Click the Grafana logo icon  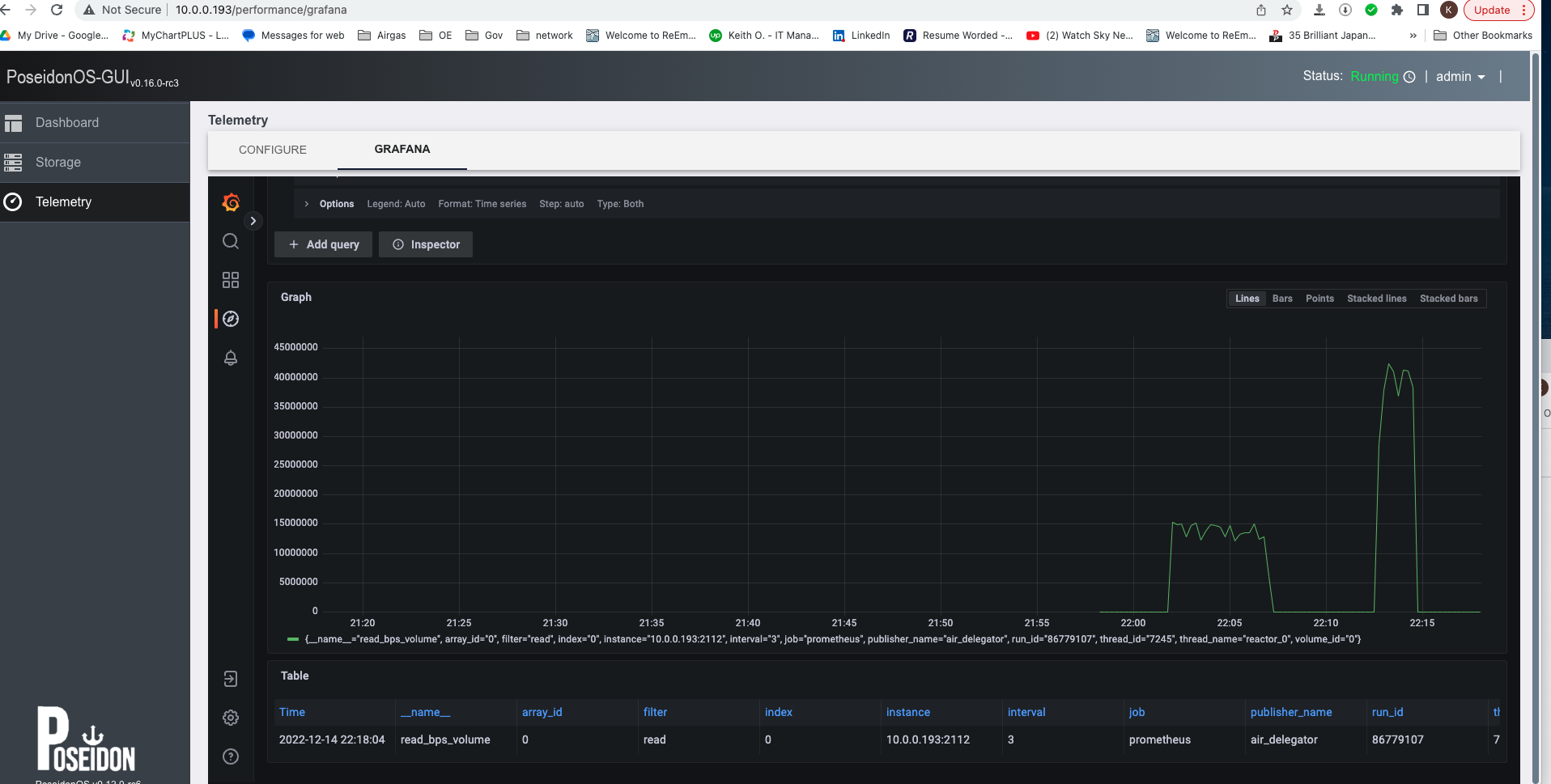click(231, 202)
